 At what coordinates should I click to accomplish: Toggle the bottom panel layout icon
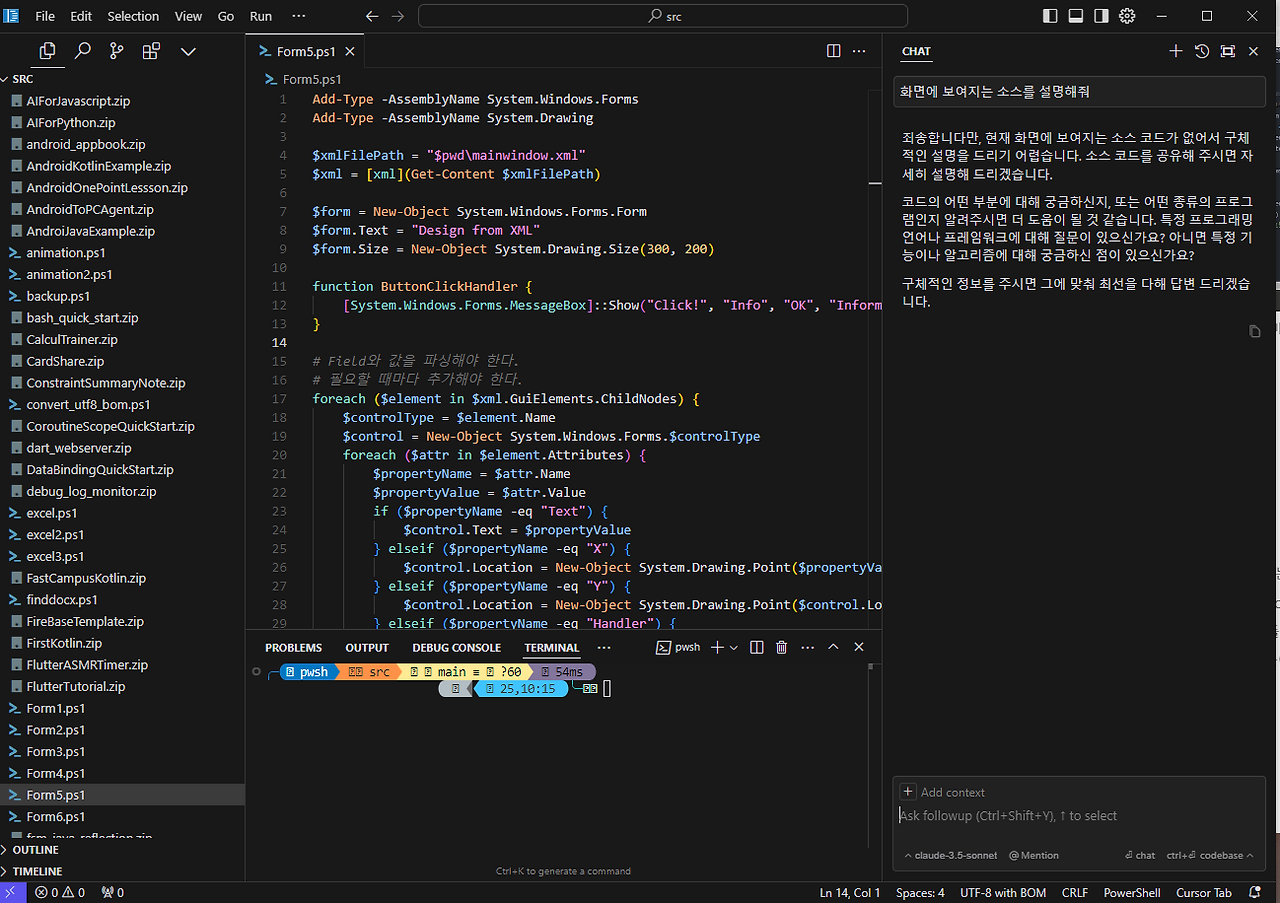click(x=1076, y=16)
